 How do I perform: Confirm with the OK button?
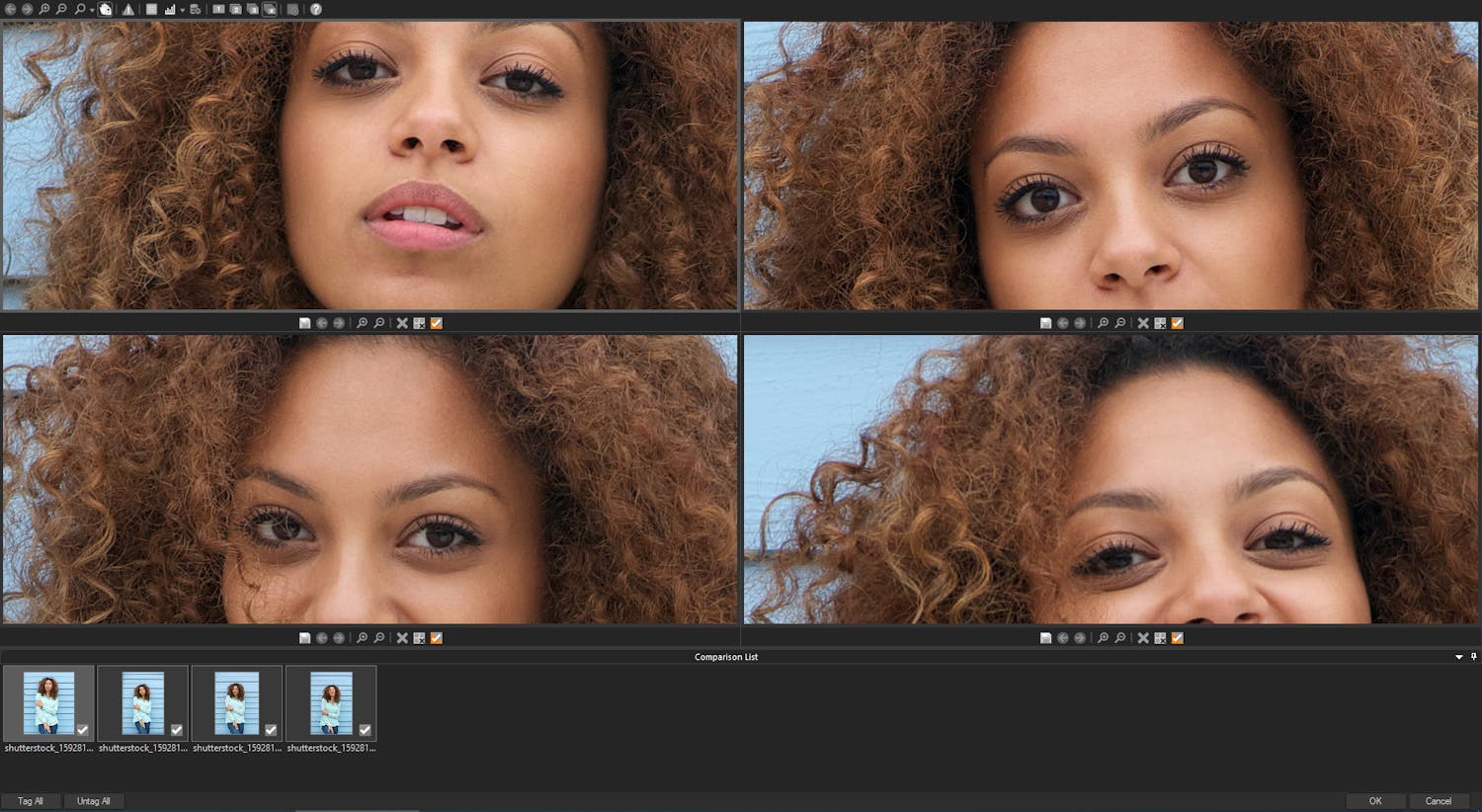click(x=1374, y=801)
